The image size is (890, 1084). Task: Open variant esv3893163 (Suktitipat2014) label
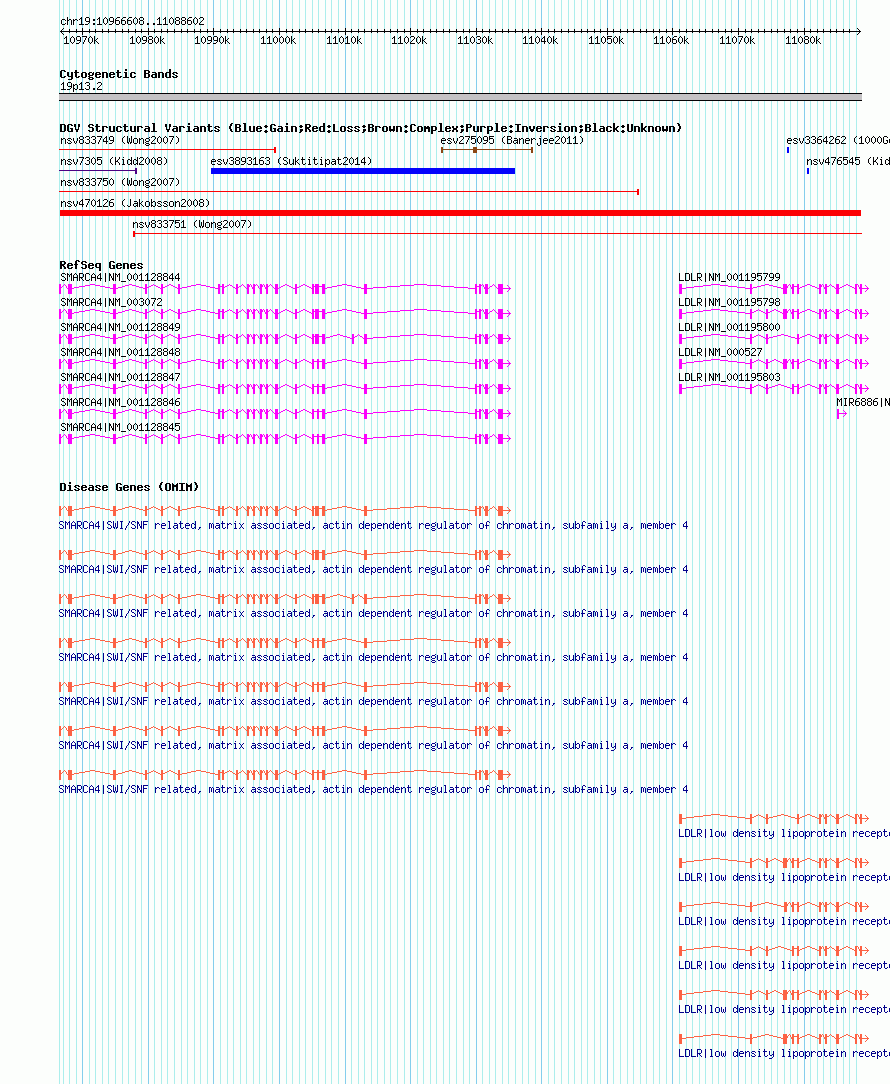[x=291, y=161]
